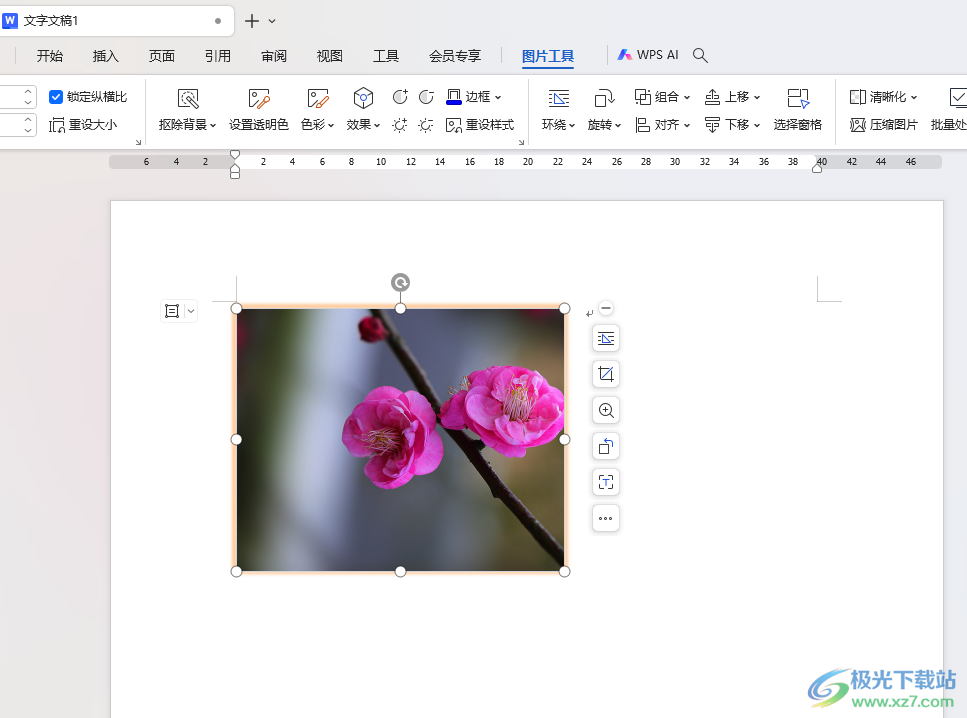Open a new document tab with the plus icon

coord(252,21)
